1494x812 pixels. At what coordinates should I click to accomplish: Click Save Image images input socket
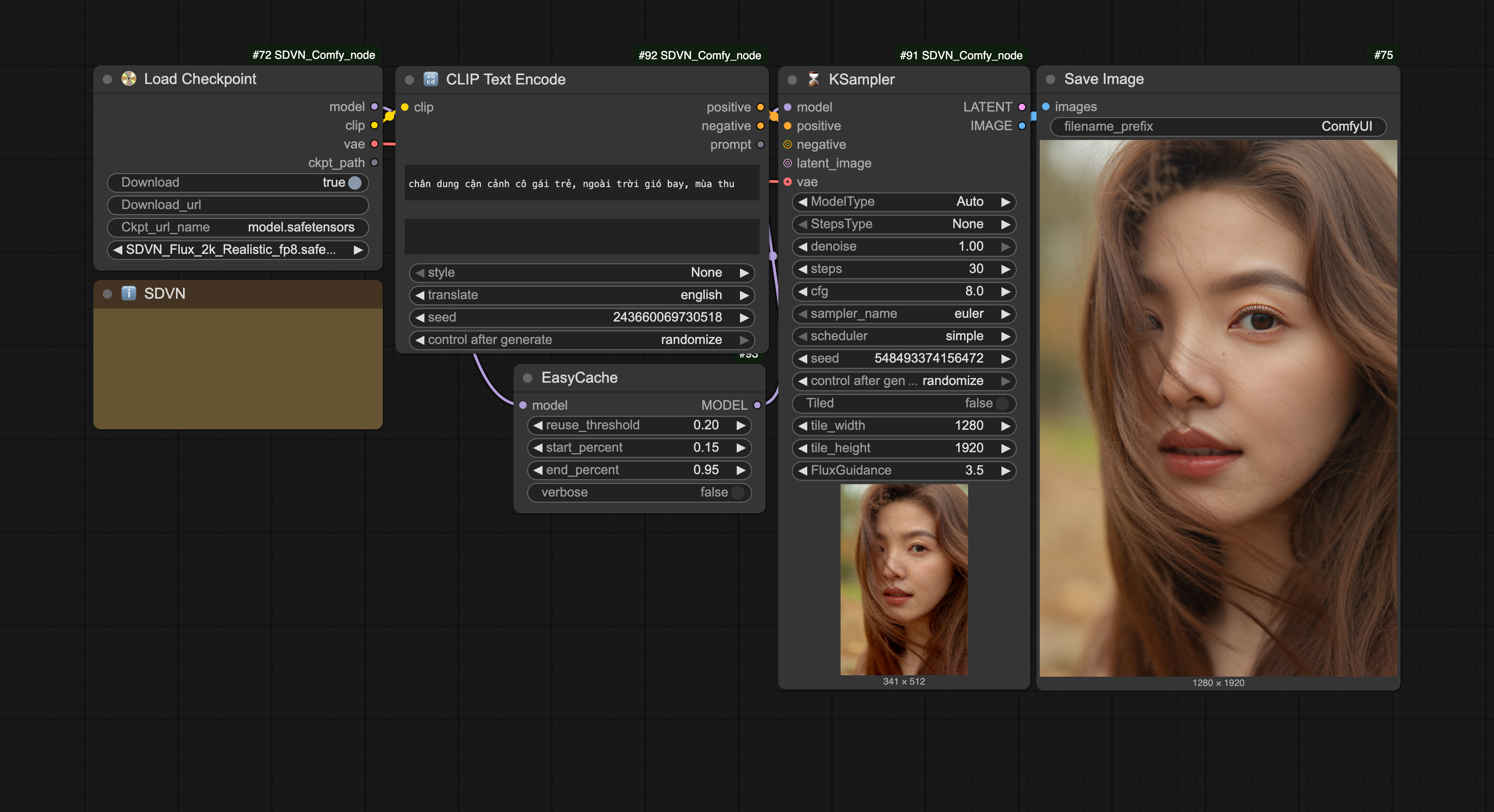[x=1046, y=107]
